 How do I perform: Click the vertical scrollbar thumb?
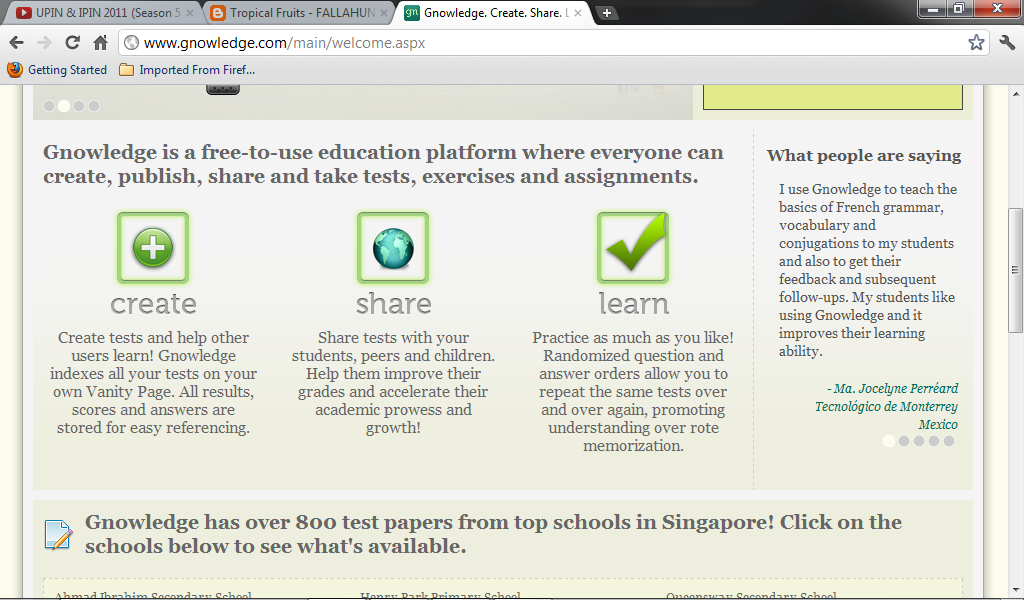tap(1015, 270)
